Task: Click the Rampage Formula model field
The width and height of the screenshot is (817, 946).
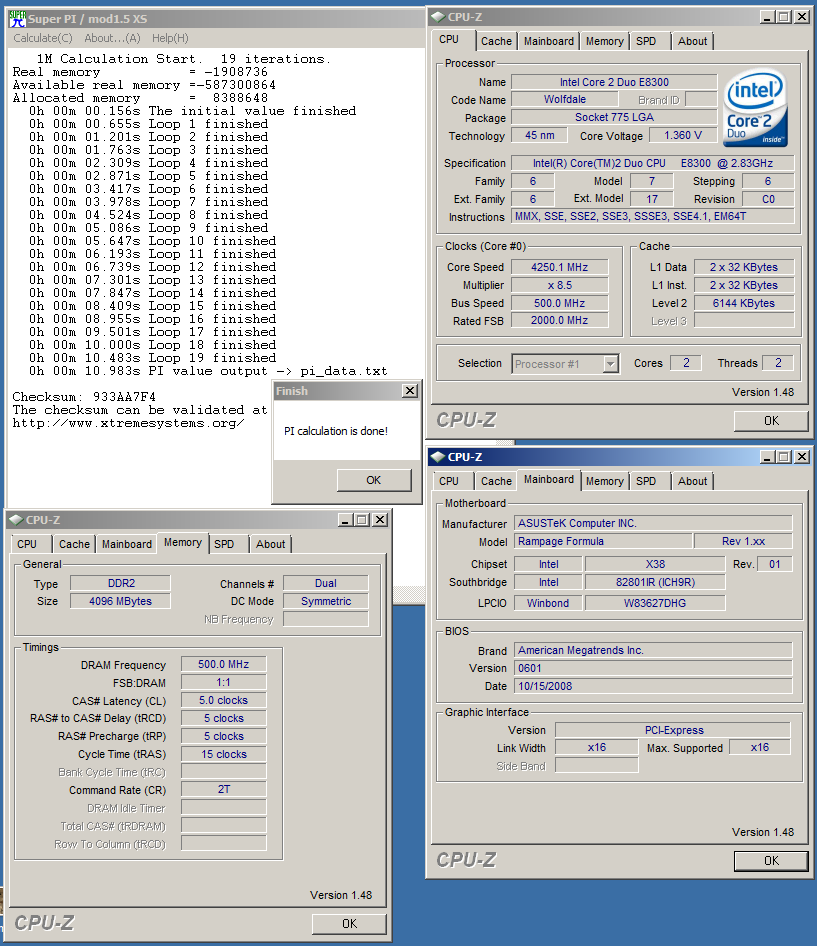Action: tap(603, 541)
